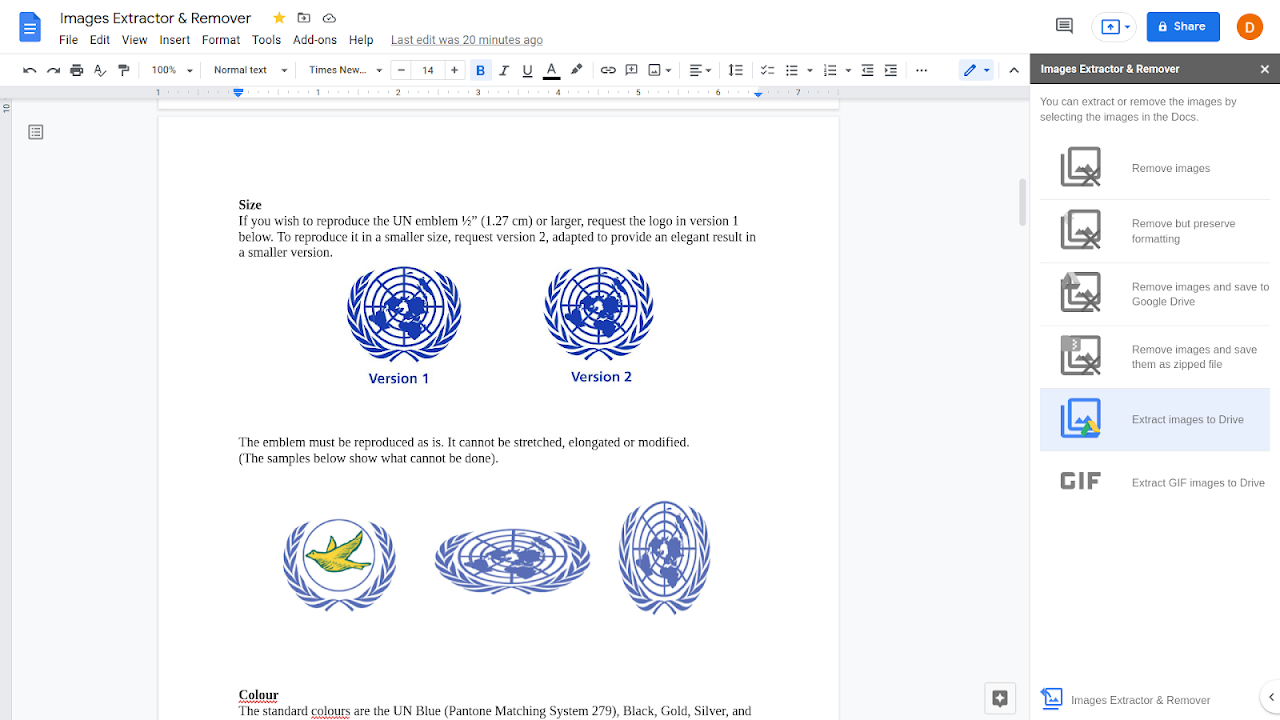Select the Version 2 UN emblem image

click(599, 325)
